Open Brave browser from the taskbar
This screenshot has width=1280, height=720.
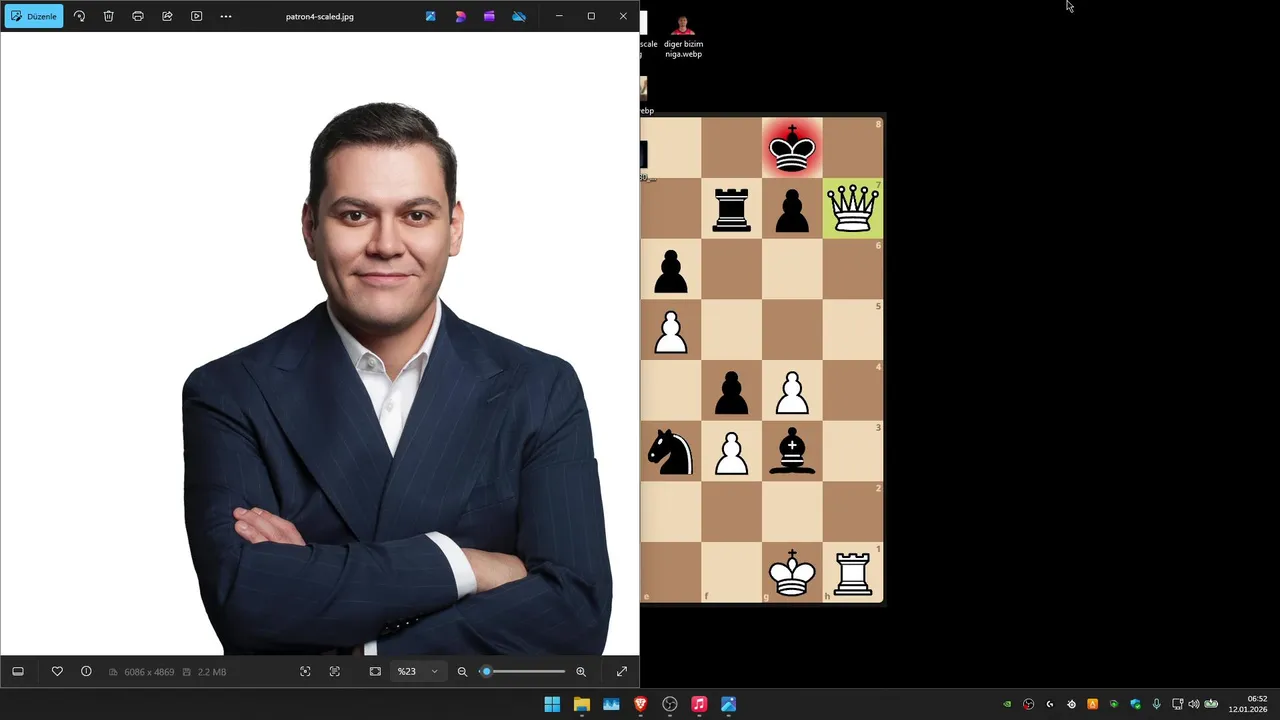point(640,704)
